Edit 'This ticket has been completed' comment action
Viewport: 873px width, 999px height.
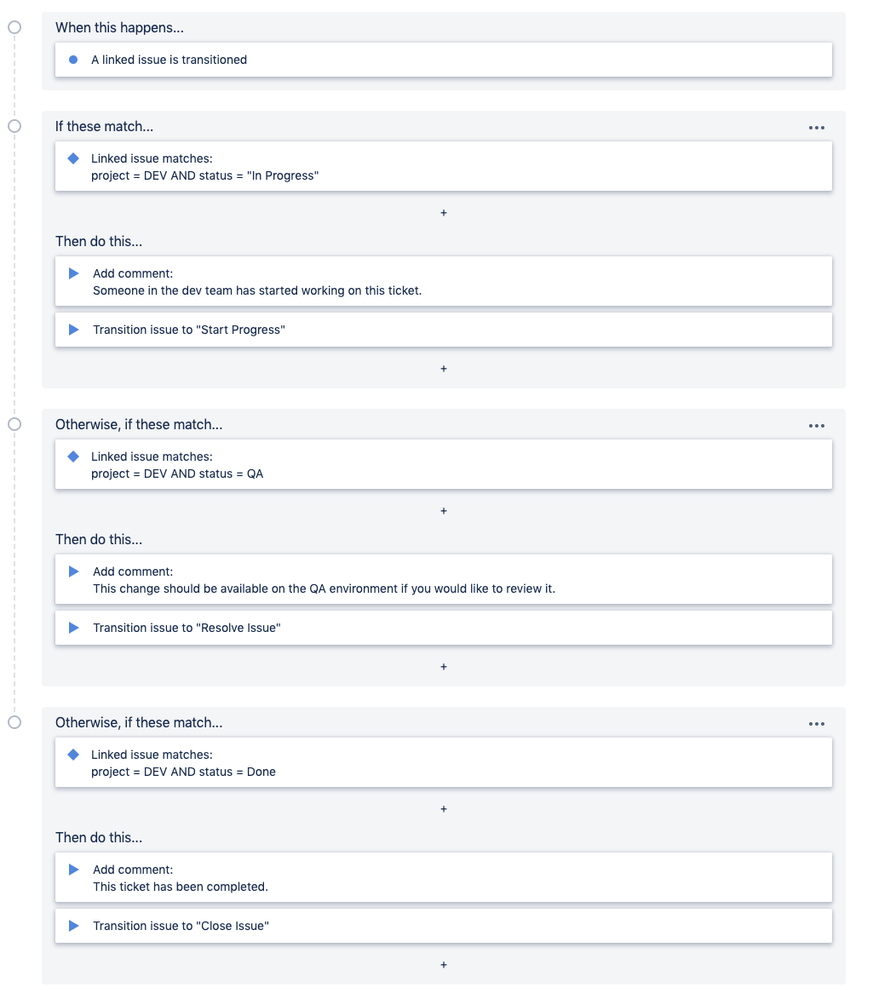tap(444, 878)
